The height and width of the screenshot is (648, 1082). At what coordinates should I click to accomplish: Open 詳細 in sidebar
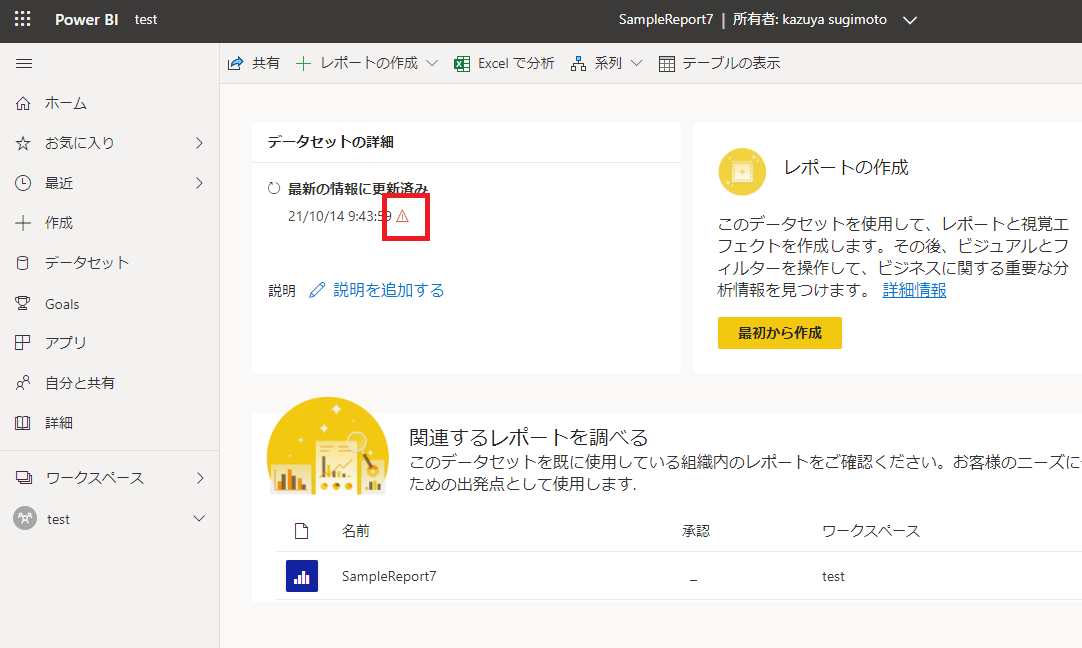[x=59, y=423]
